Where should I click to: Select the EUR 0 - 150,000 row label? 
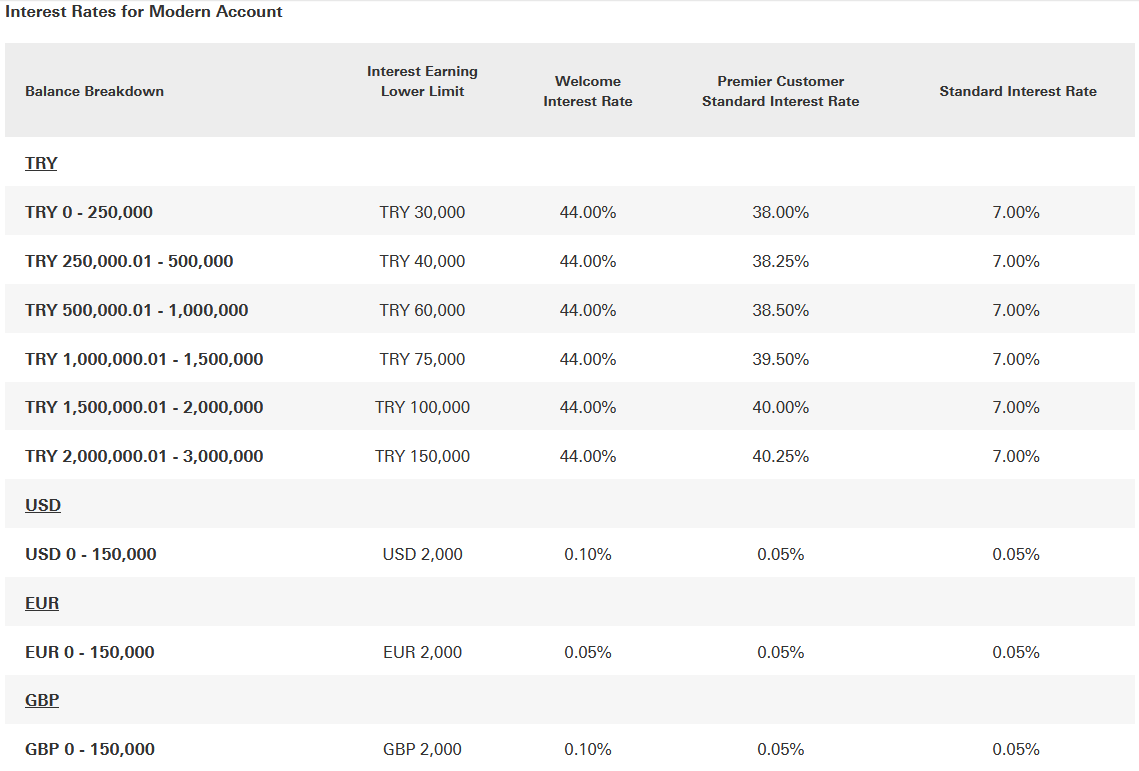click(90, 652)
